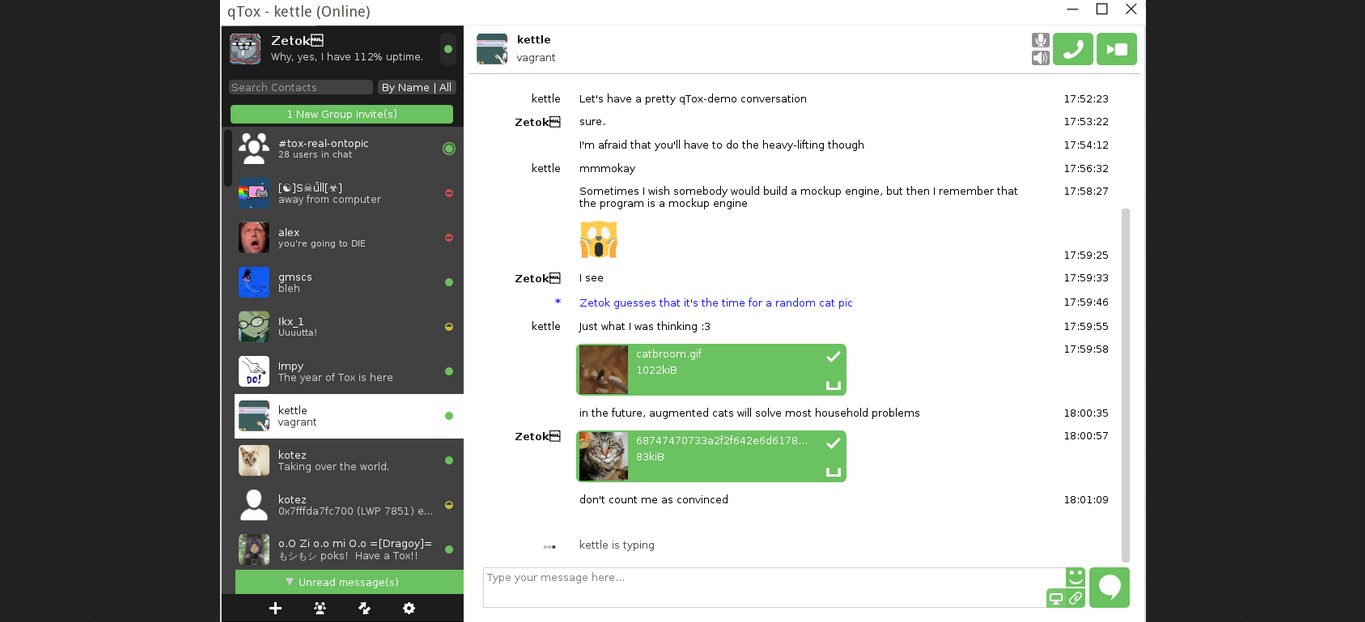Open file transfers with the arrows icon
1365x622 pixels.
(364, 607)
